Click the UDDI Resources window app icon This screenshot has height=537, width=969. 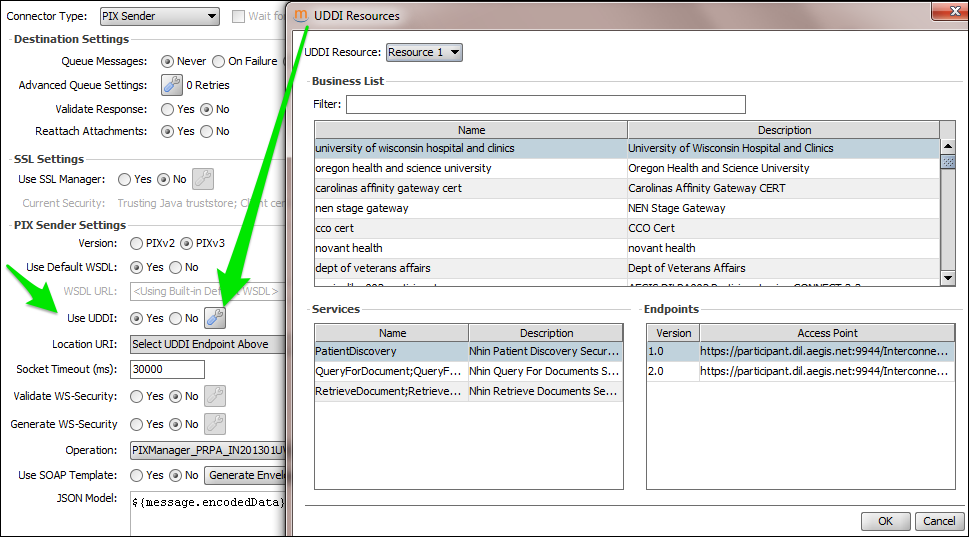301,15
